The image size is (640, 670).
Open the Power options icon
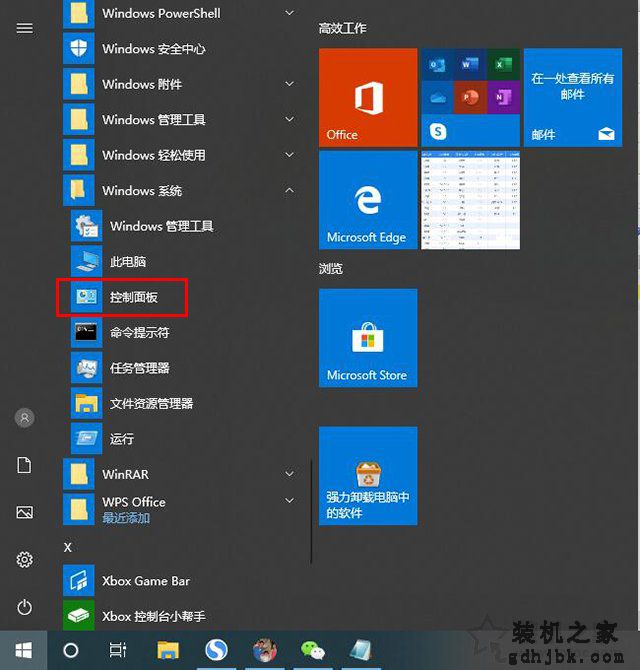pos(24,607)
